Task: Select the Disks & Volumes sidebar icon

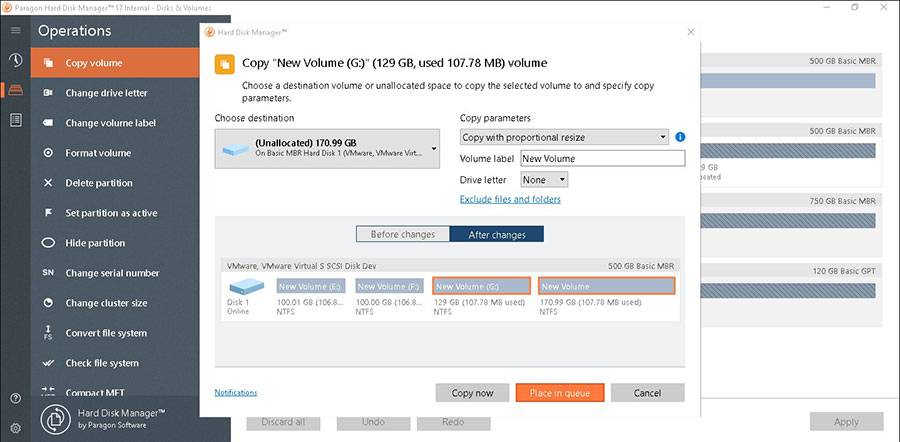Action: pos(15,90)
